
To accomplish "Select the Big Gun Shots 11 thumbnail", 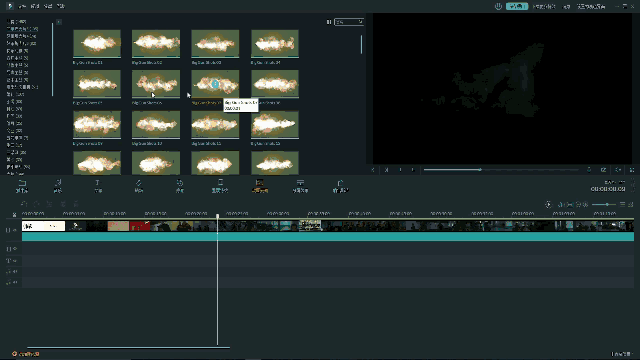I will click(x=215, y=124).
